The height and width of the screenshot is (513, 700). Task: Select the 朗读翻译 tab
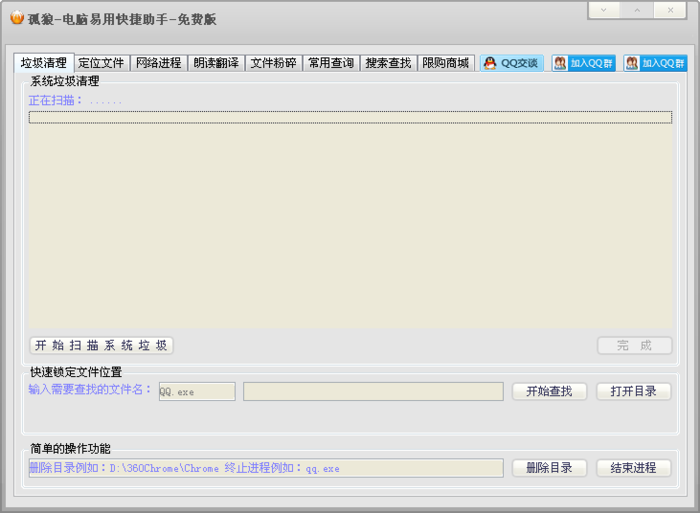(x=217, y=63)
